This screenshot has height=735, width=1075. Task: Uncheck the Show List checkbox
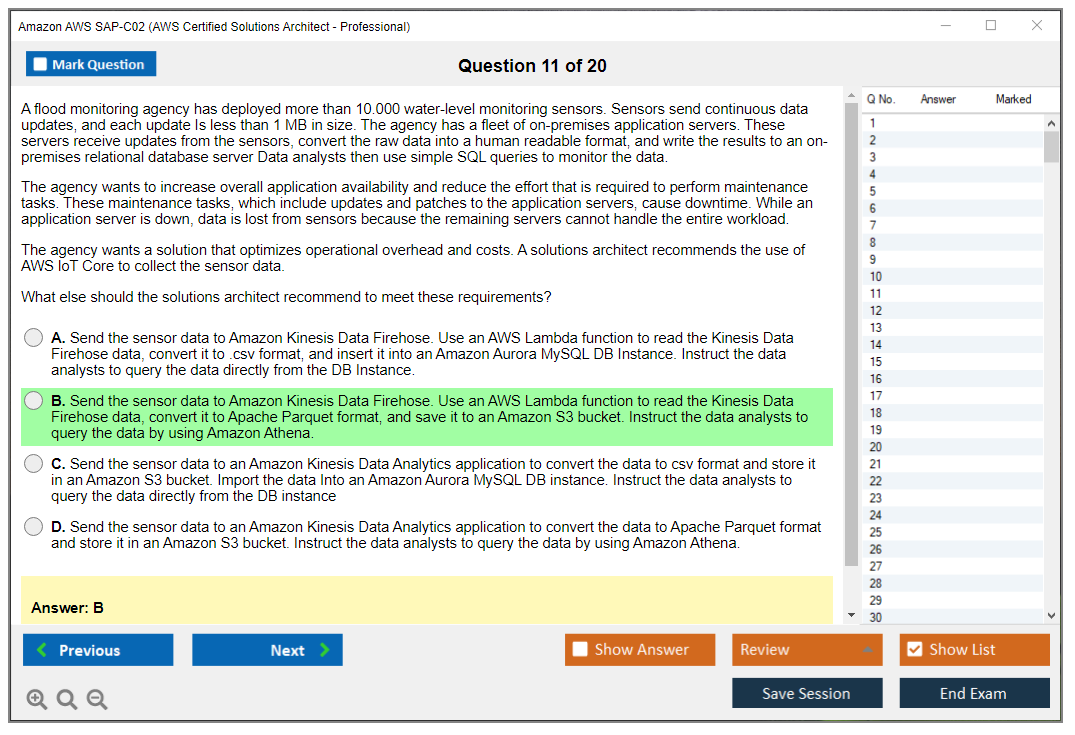click(914, 650)
